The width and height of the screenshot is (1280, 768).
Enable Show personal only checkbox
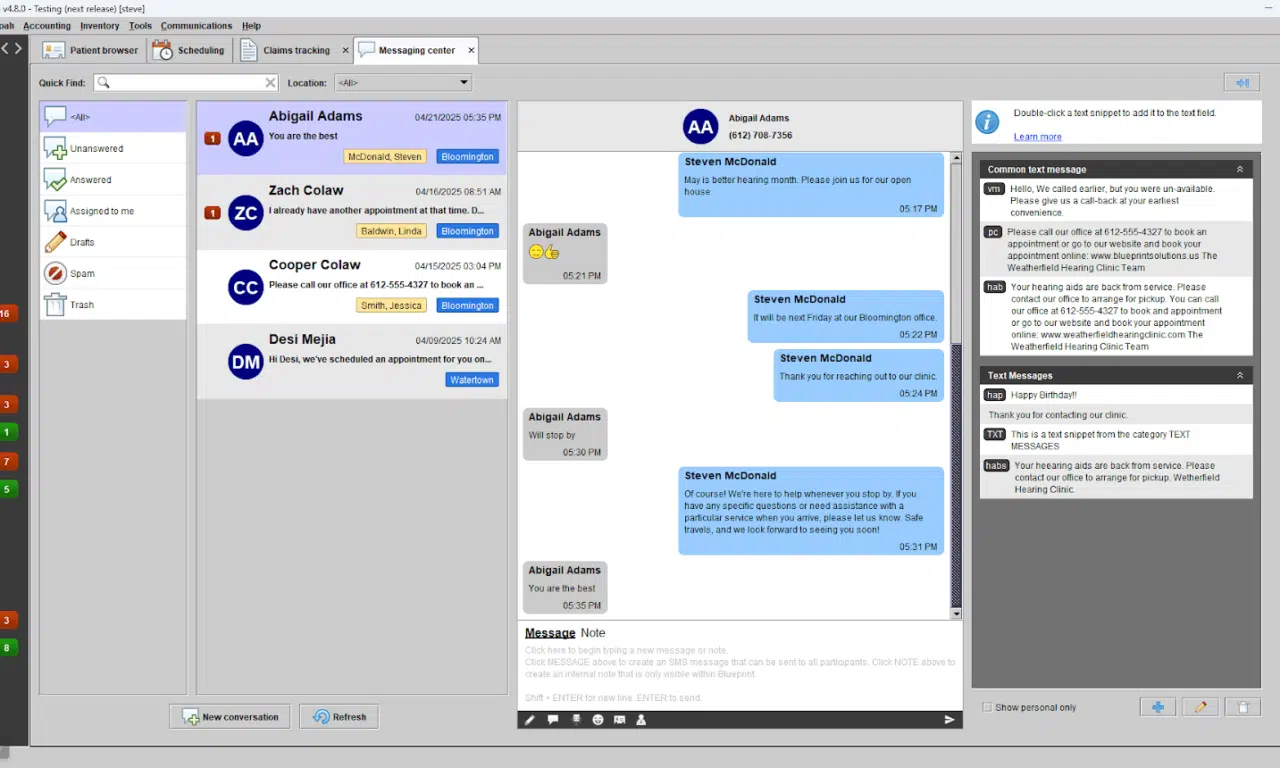point(987,707)
